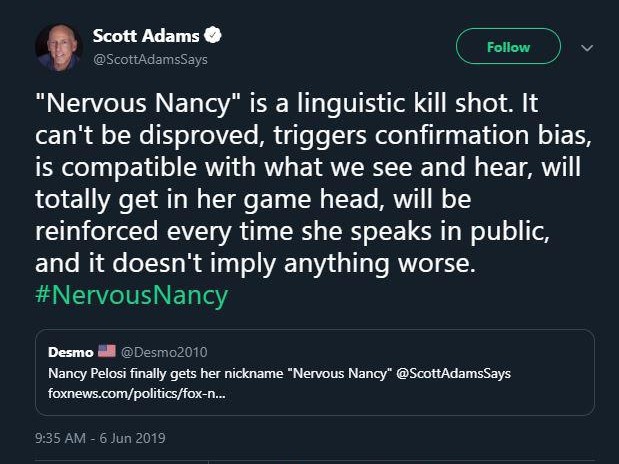The image size is (619, 464).
Task: Expand the chevron menu beside Follow
Action: (587, 47)
